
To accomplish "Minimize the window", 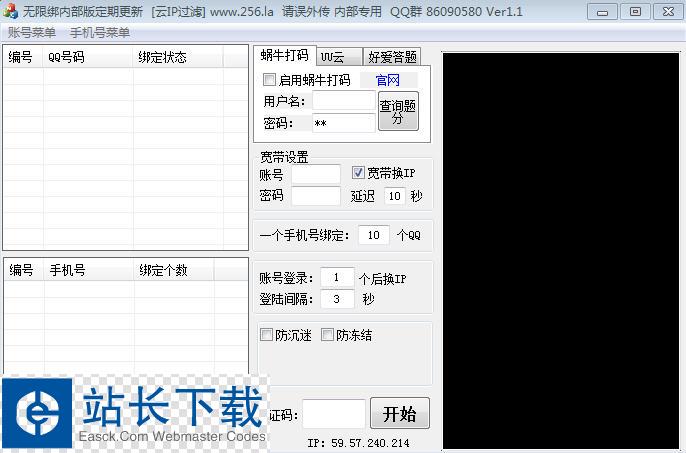I will [602, 12].
